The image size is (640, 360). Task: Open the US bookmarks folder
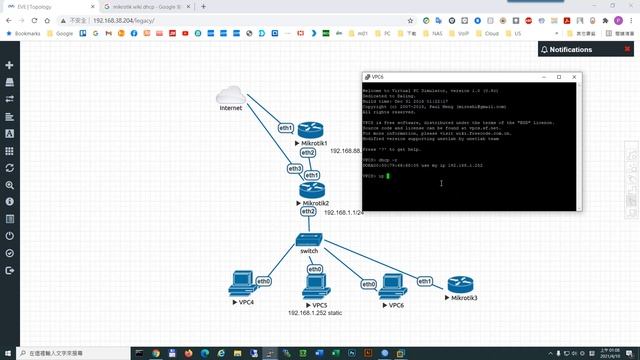pyautogui.click(x=513, y=33)
